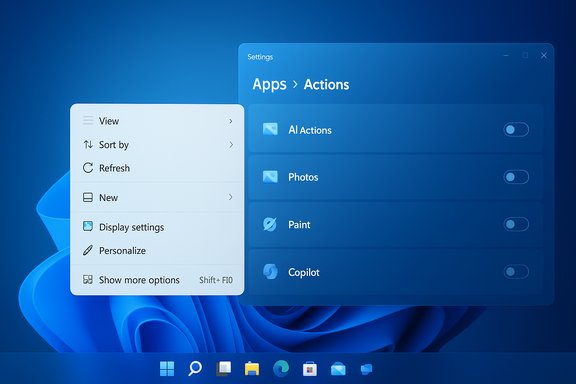Click the Settings window title text
The image size is (576, 384).
tap(260, 57)
